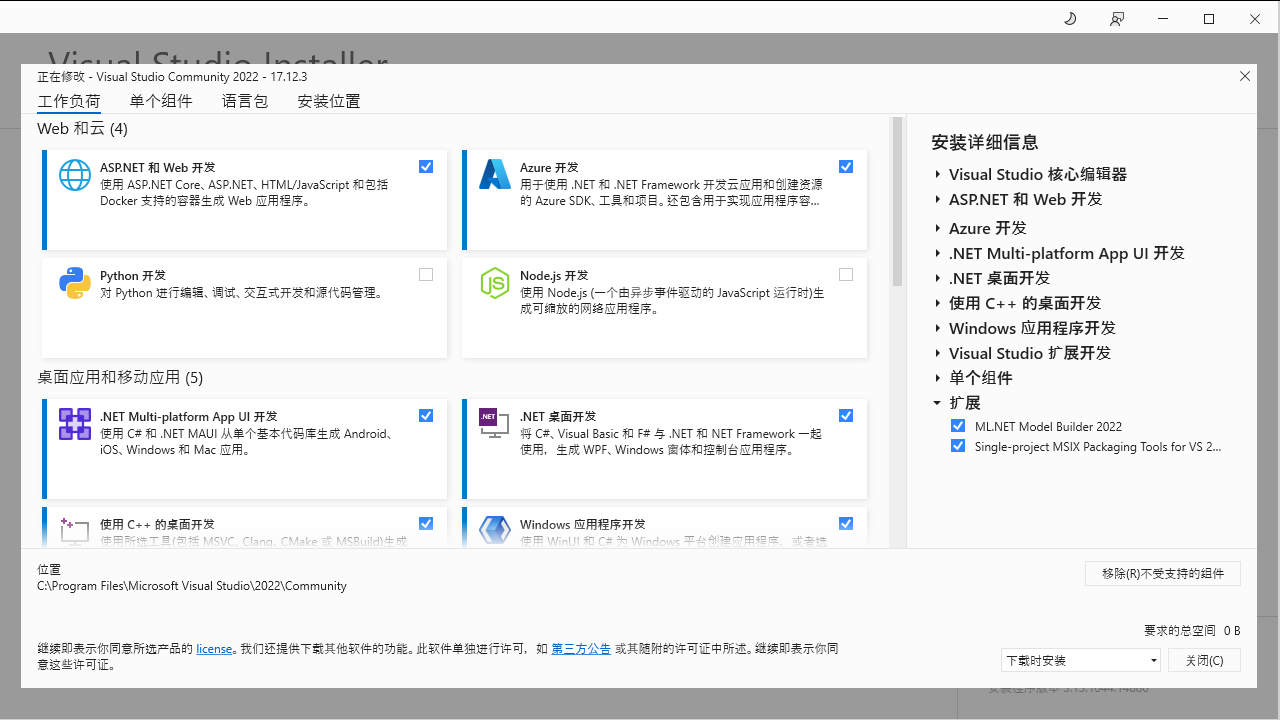This screenshot has width=1280, height=720.
Task: Open the 下载时安装 dropdown
Action: 1080,660
